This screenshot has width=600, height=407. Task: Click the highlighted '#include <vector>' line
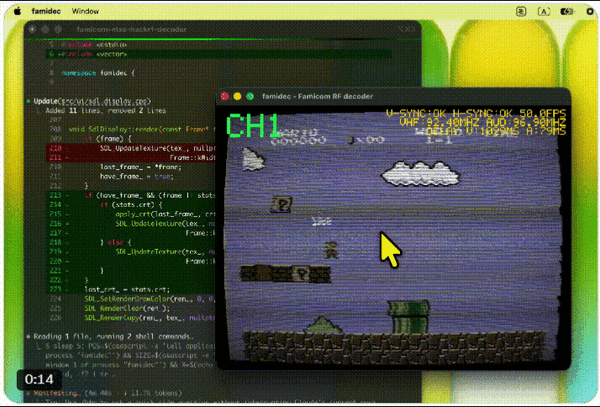(x=218, y=54)
